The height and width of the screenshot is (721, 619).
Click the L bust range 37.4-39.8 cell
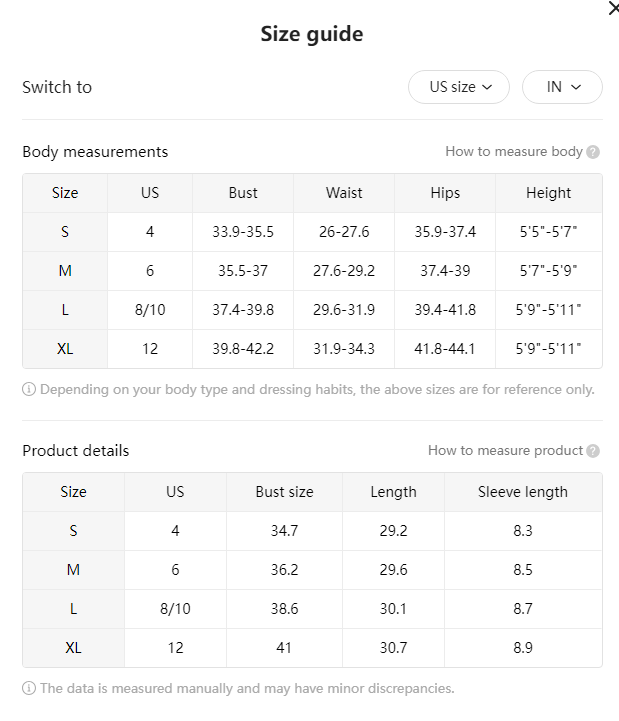(243, 310)
